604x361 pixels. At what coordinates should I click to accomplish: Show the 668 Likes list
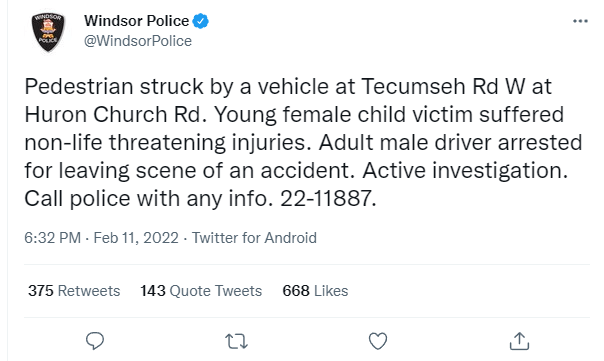point(315,291)
